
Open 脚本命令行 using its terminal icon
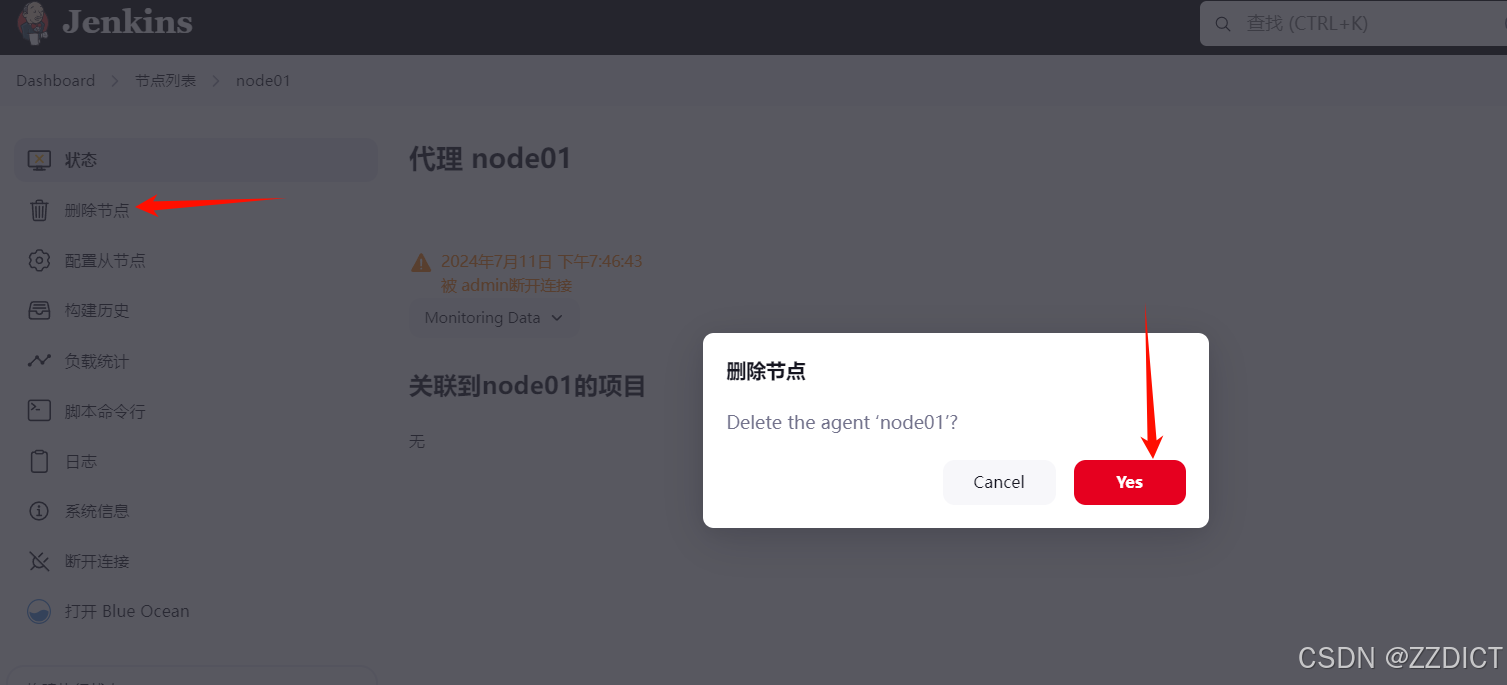tap(39, 411)
